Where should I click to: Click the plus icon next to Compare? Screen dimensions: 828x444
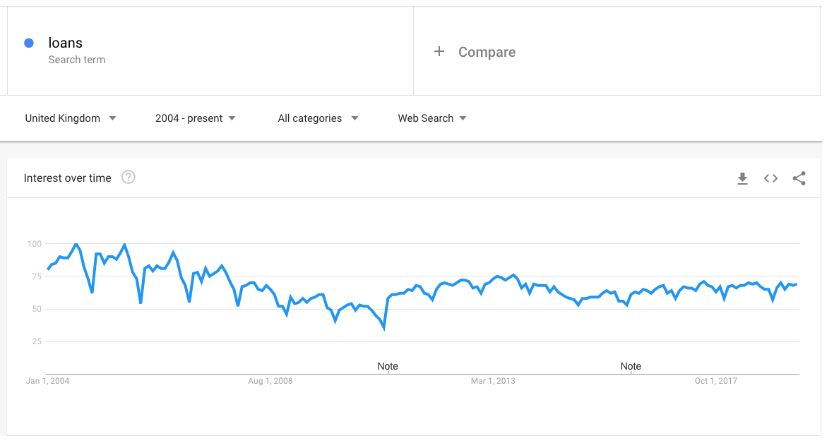pyautogui.click(x=439, y=51)
